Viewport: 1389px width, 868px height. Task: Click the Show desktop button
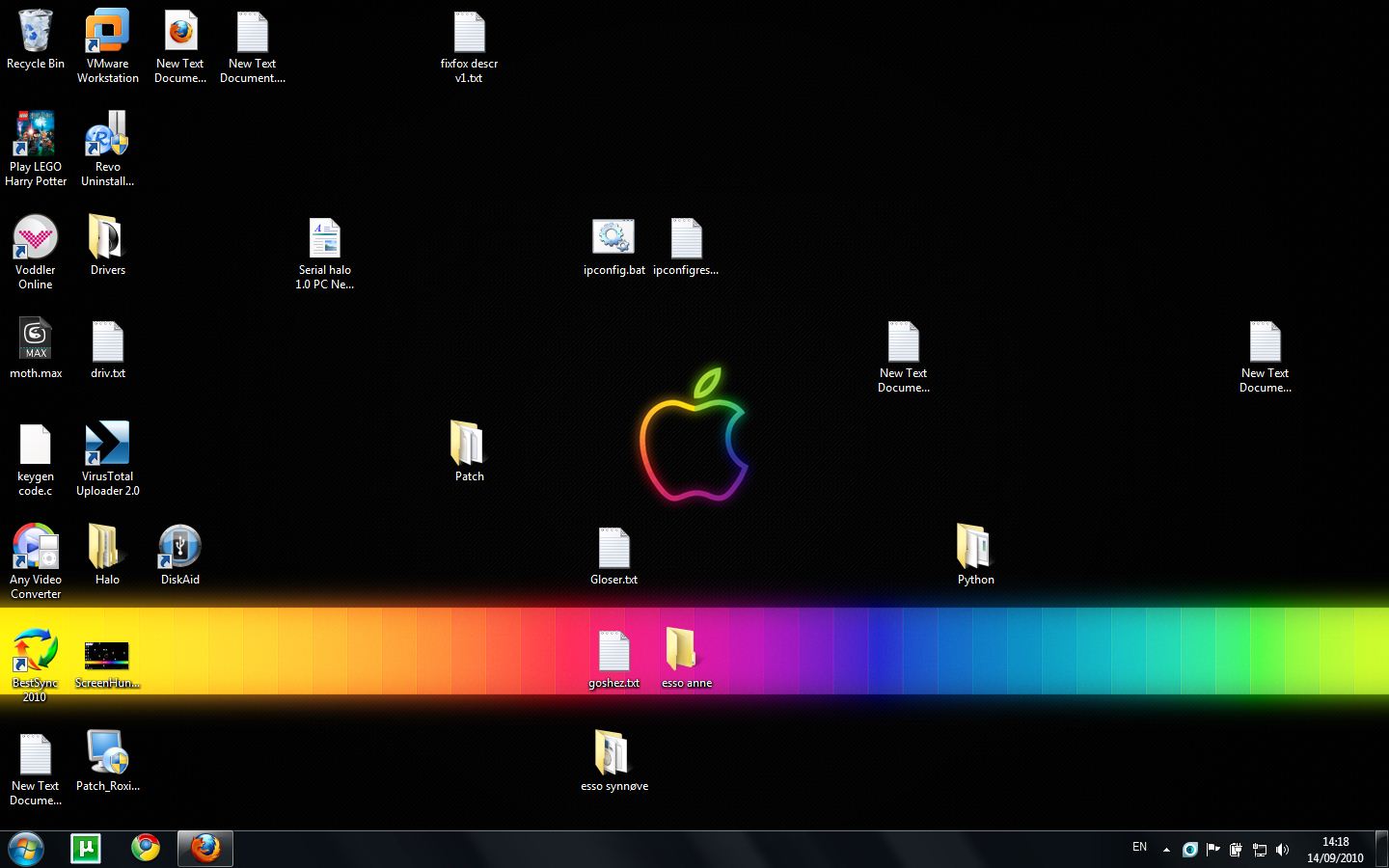pos(1381,849)
